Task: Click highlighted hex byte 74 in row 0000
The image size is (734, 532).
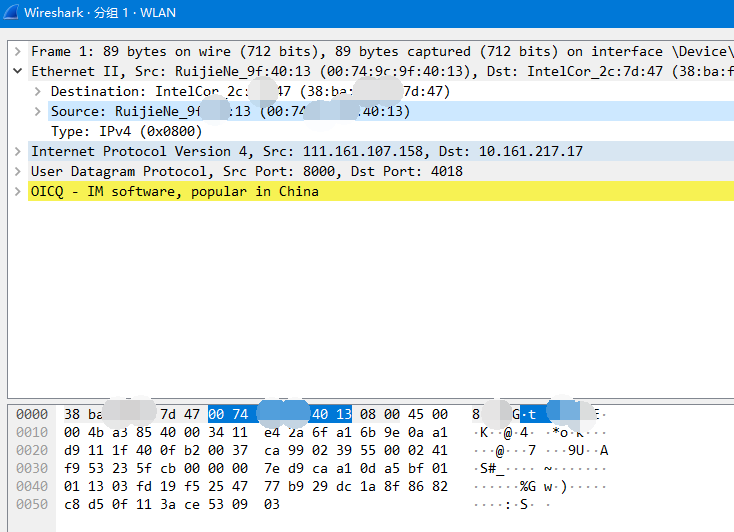Action: 240,414
